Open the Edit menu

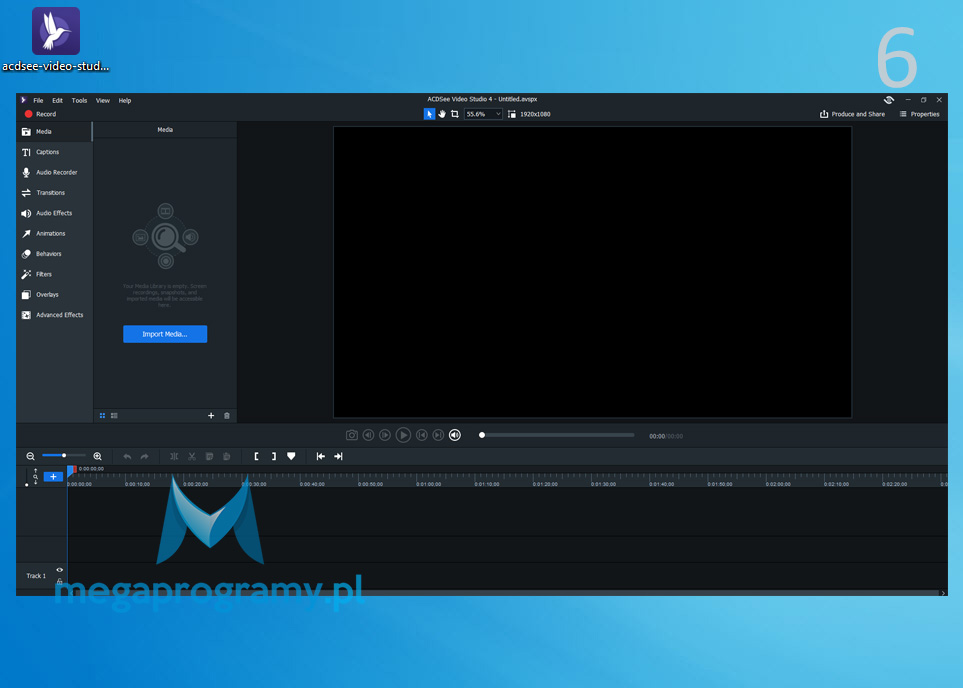coord(57,100)
